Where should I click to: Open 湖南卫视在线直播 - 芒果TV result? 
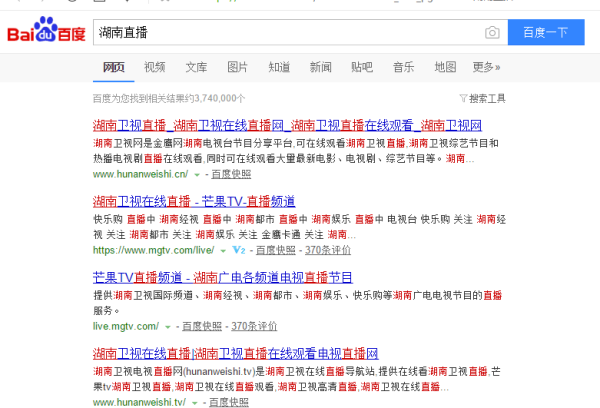pyautogui.click(x=194, y=201)
